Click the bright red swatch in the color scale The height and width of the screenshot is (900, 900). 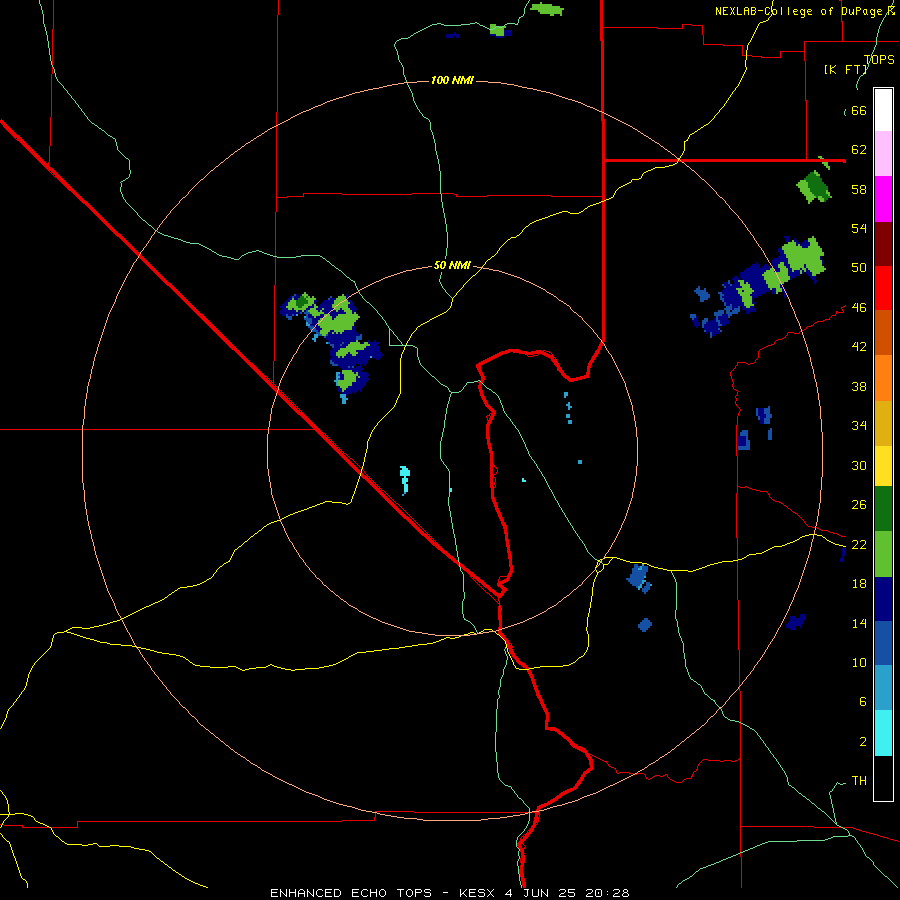pos(883,288)
